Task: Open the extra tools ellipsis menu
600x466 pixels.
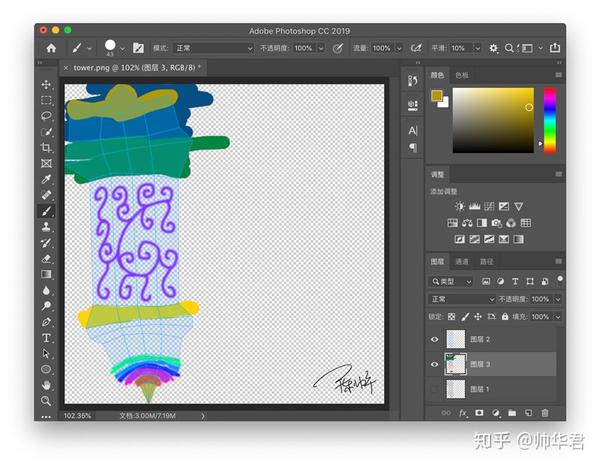Action: [46, 417]
